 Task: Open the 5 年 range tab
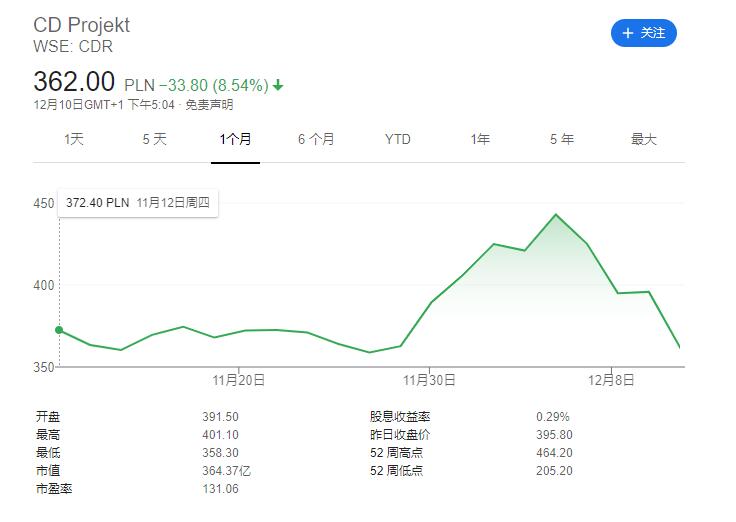(x=562, y=139)
